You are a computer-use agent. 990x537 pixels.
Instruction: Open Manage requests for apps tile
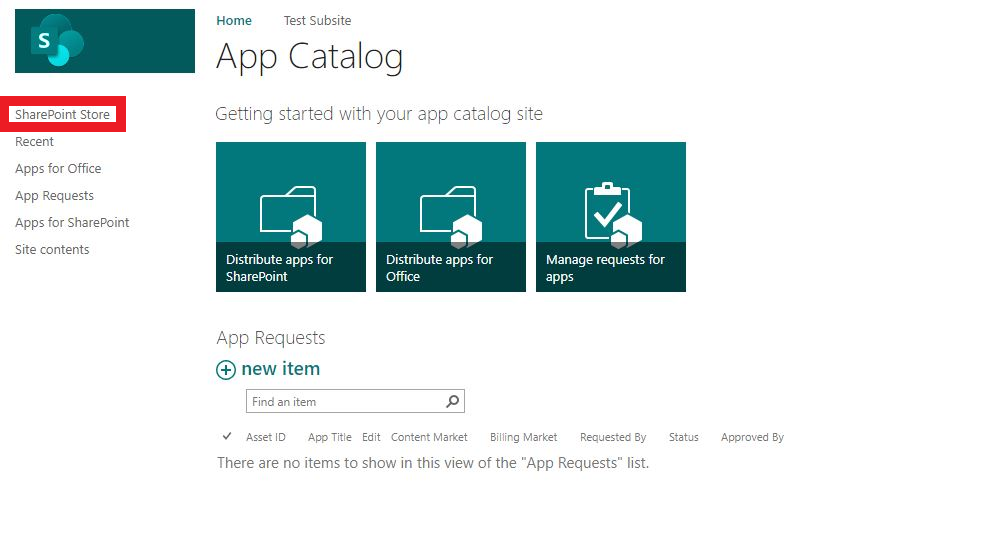[x=610, y=217]
